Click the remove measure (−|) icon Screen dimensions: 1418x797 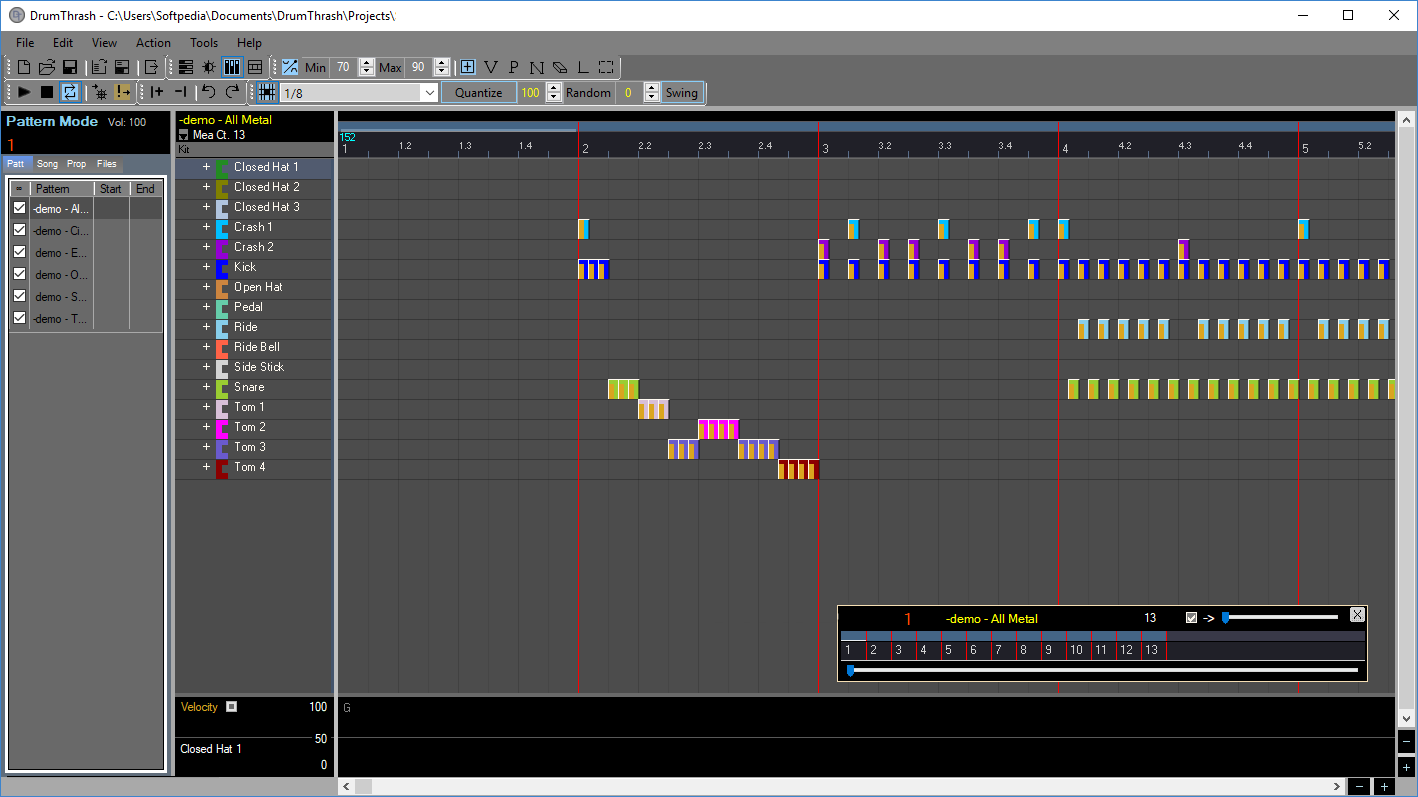point(181,92)
